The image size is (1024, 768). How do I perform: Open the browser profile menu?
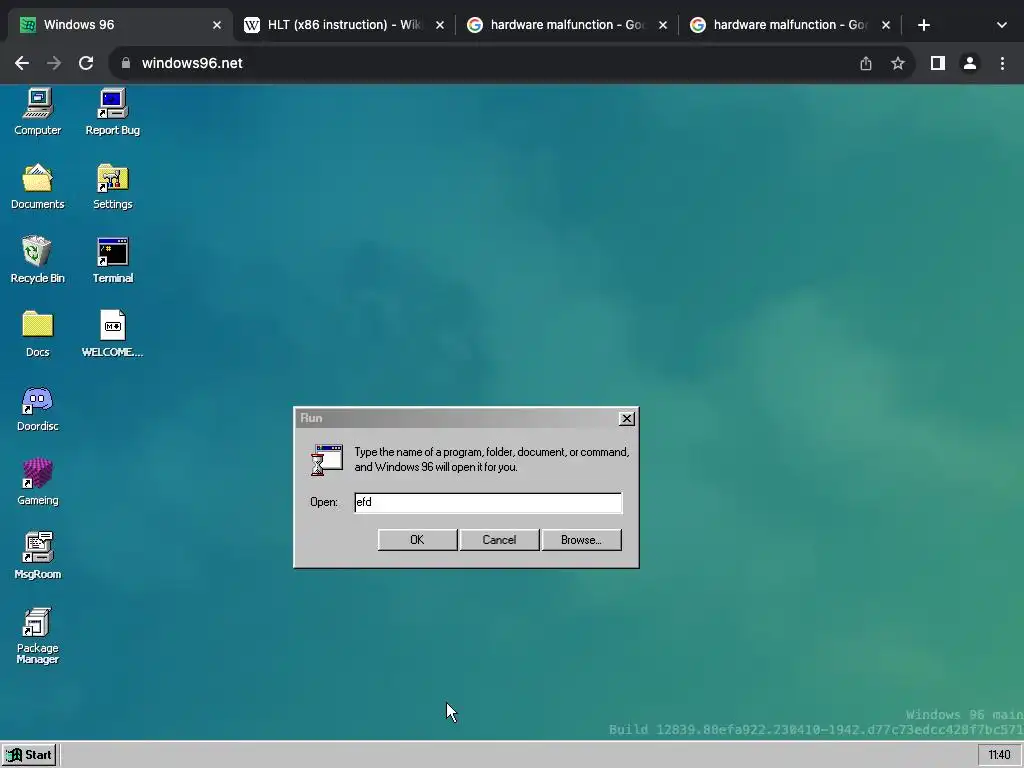pyautogui.click(x=970, y=63)
